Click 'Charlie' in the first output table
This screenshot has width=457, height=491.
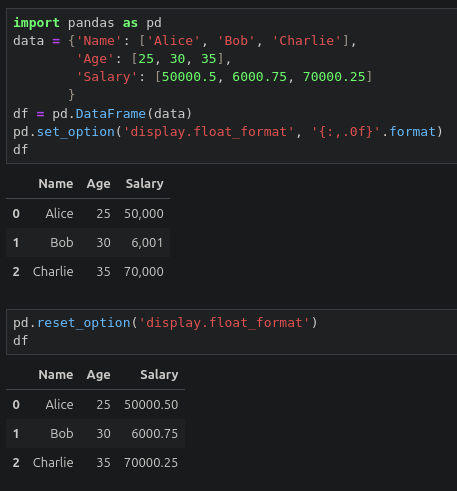(x=53, y=272)
